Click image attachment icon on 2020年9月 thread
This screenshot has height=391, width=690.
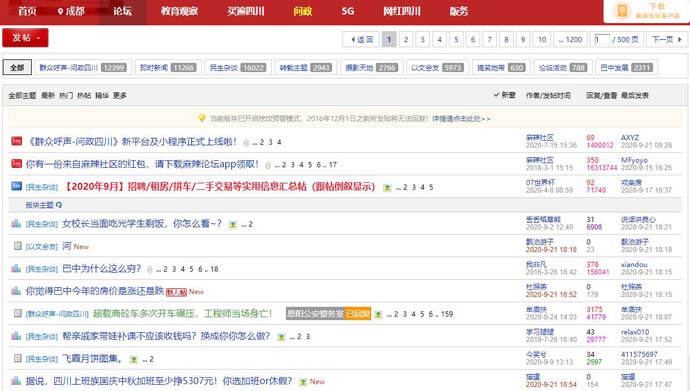pyautogui.click(x=387, y=188)
